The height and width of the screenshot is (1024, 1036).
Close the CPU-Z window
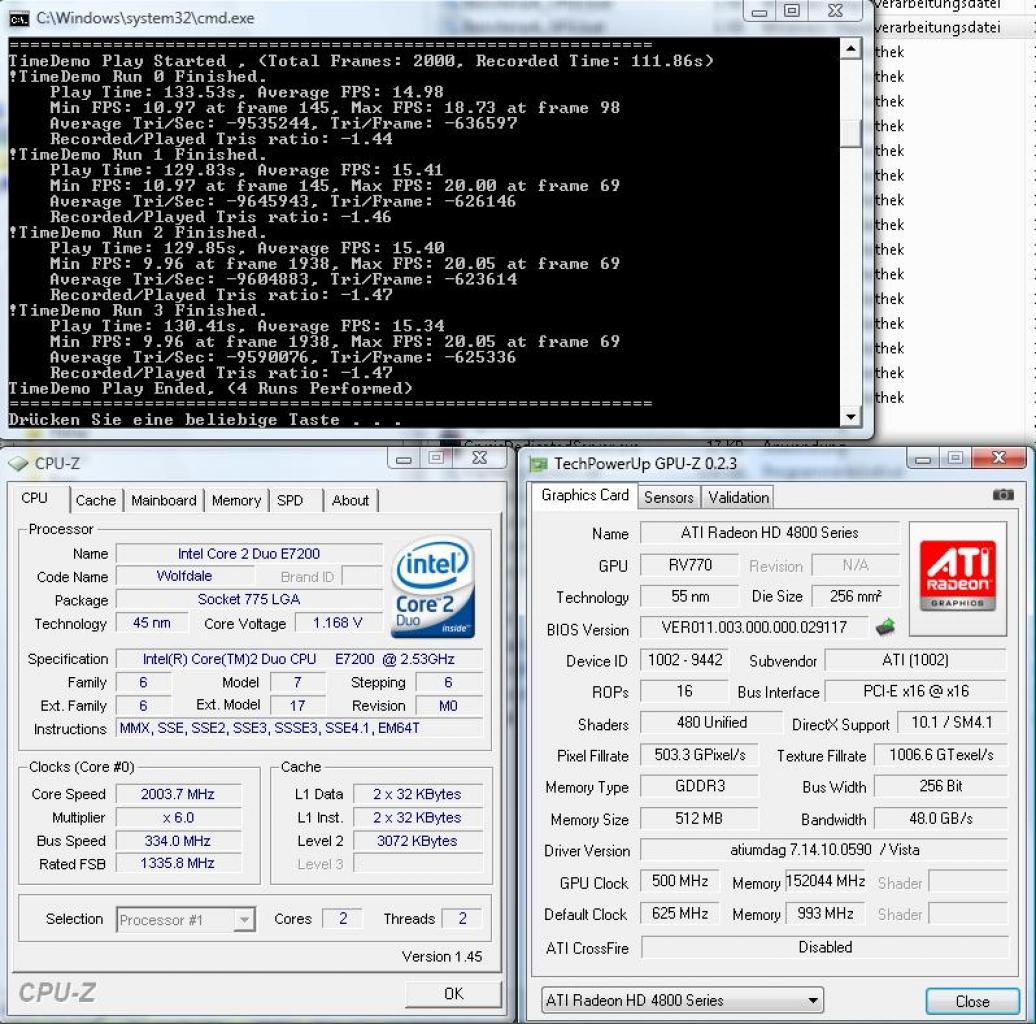coord(480,458)
